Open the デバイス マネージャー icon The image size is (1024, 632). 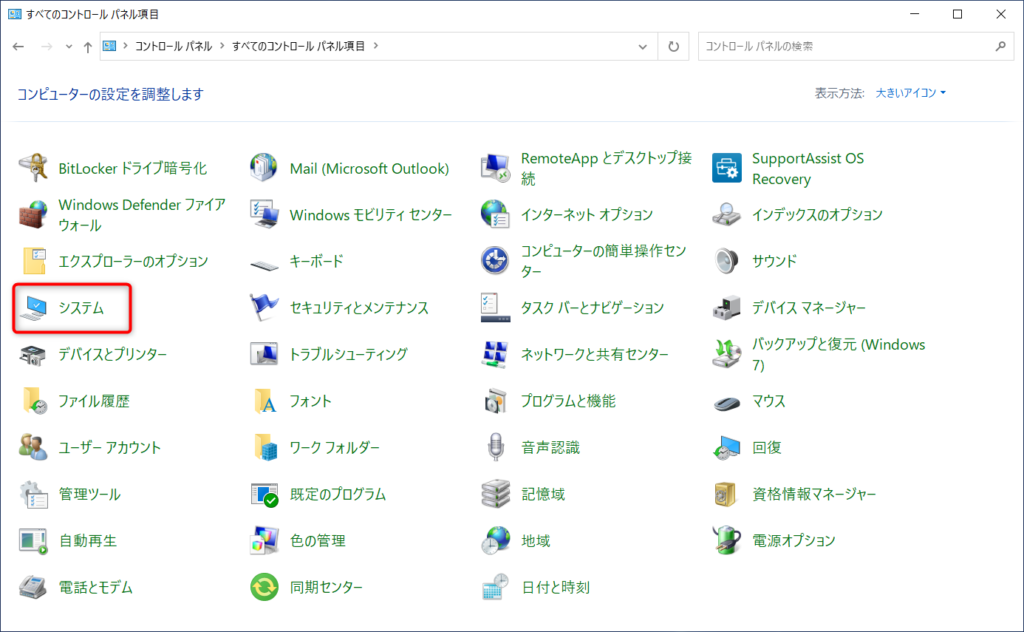pyautogui.click(x=726, y=308)
